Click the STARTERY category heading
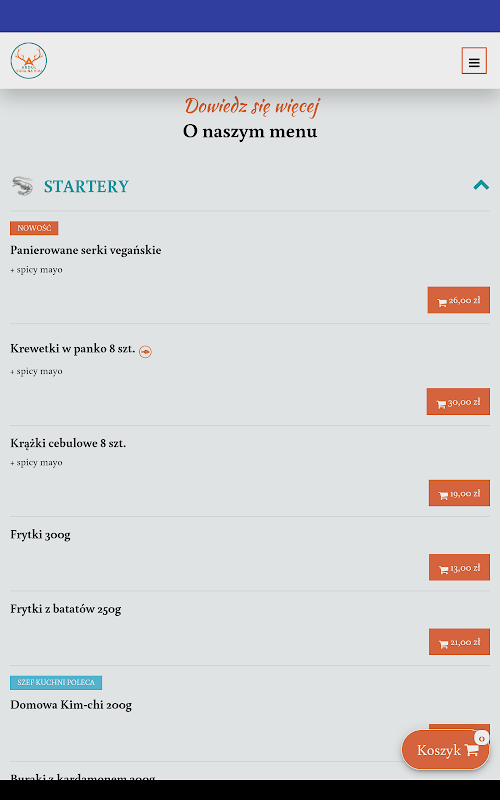Image resolution: width=500 pixels, height=800 pixels. coord(86,186)
